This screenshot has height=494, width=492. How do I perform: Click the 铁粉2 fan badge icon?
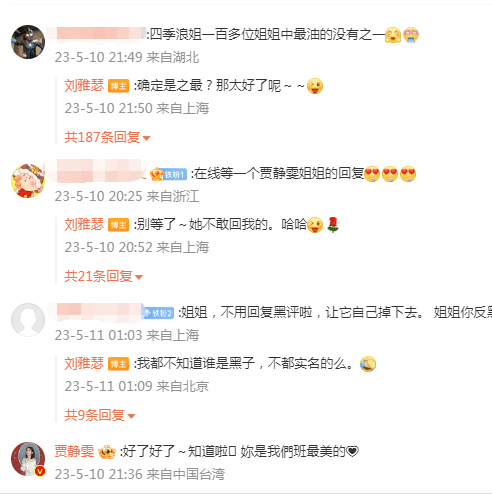click(x=158, y=313)
